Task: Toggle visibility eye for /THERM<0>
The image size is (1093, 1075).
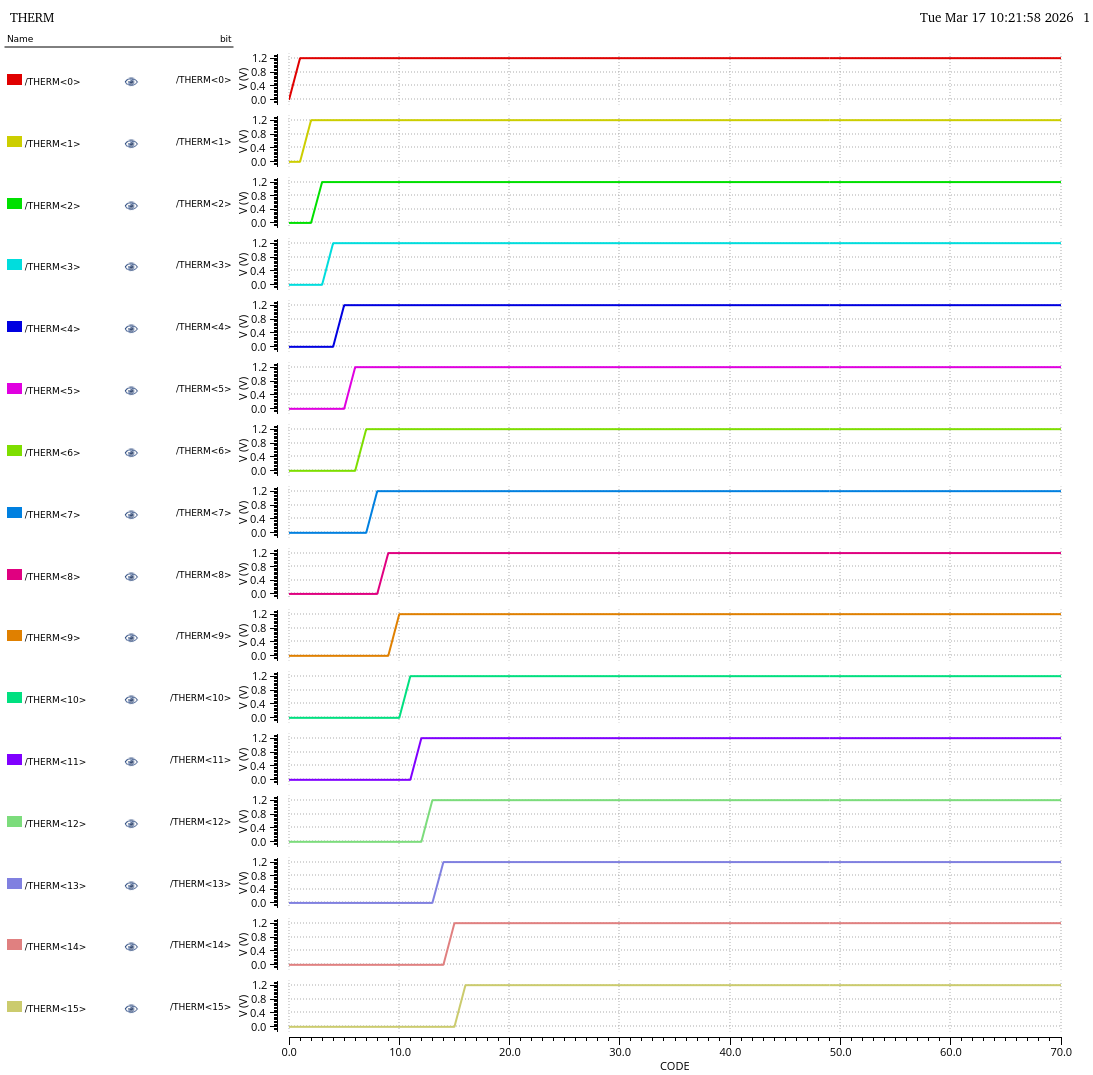Action: click(x=131, y=82)
